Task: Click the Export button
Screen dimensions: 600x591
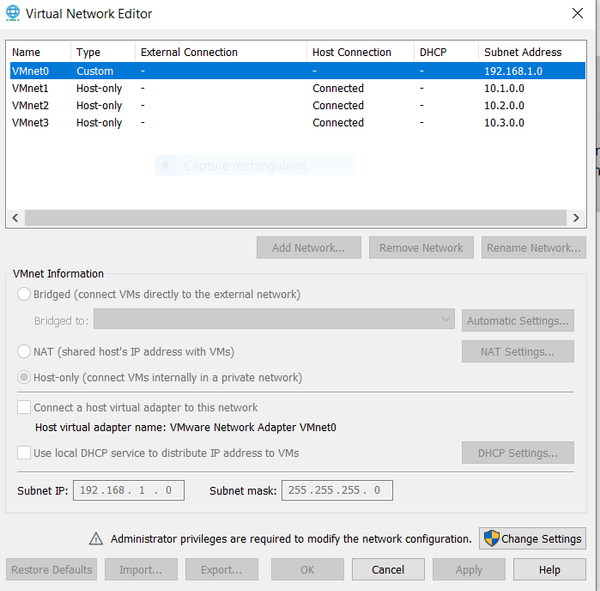Action: point(222,570)
